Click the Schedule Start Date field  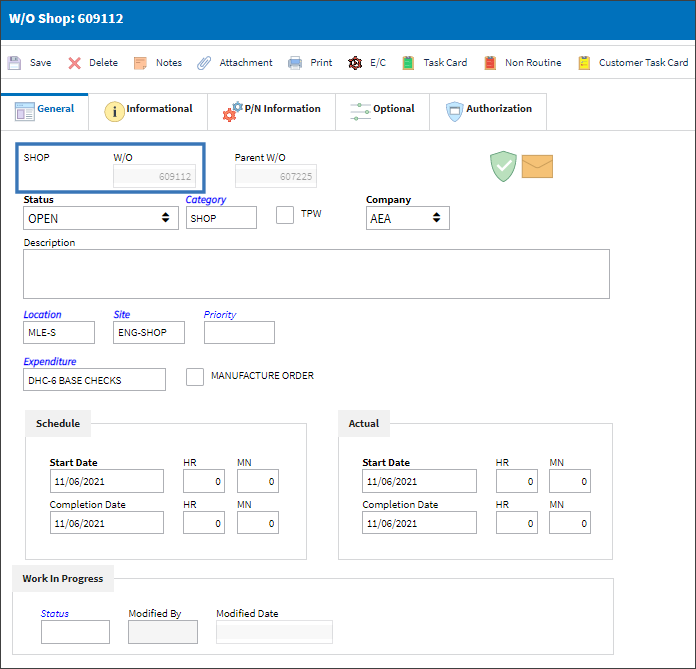tap(107, 481)
